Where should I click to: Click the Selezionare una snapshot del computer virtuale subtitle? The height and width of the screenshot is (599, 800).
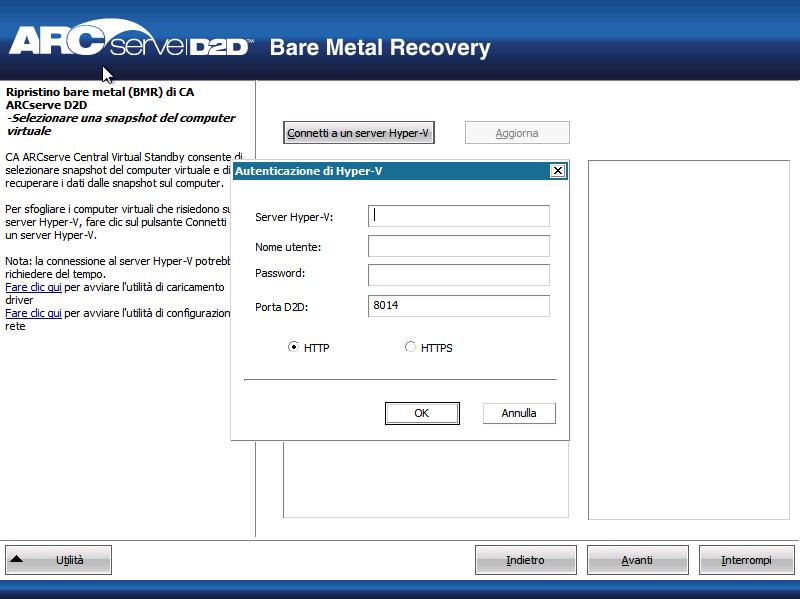point(121,124)
